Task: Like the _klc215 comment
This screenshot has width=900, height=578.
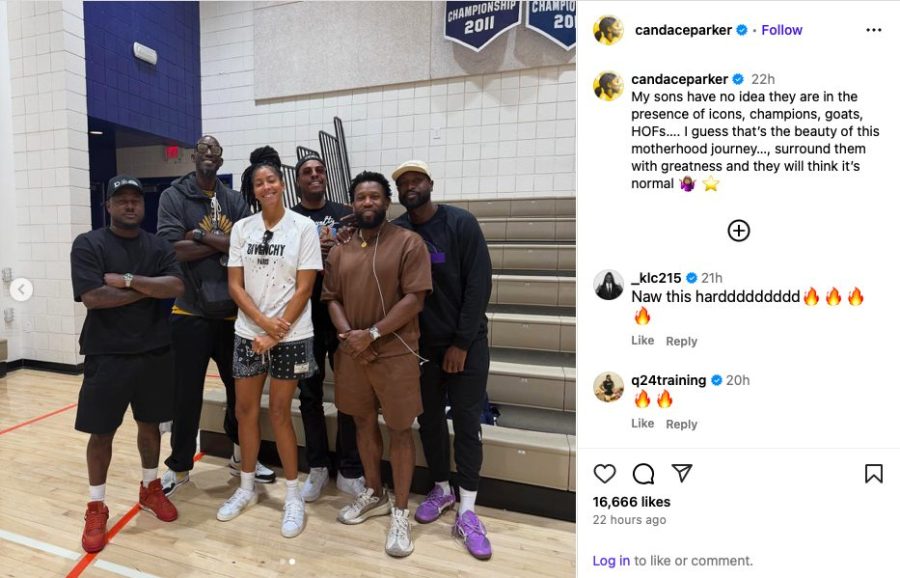Action: (x=642, y=340)
